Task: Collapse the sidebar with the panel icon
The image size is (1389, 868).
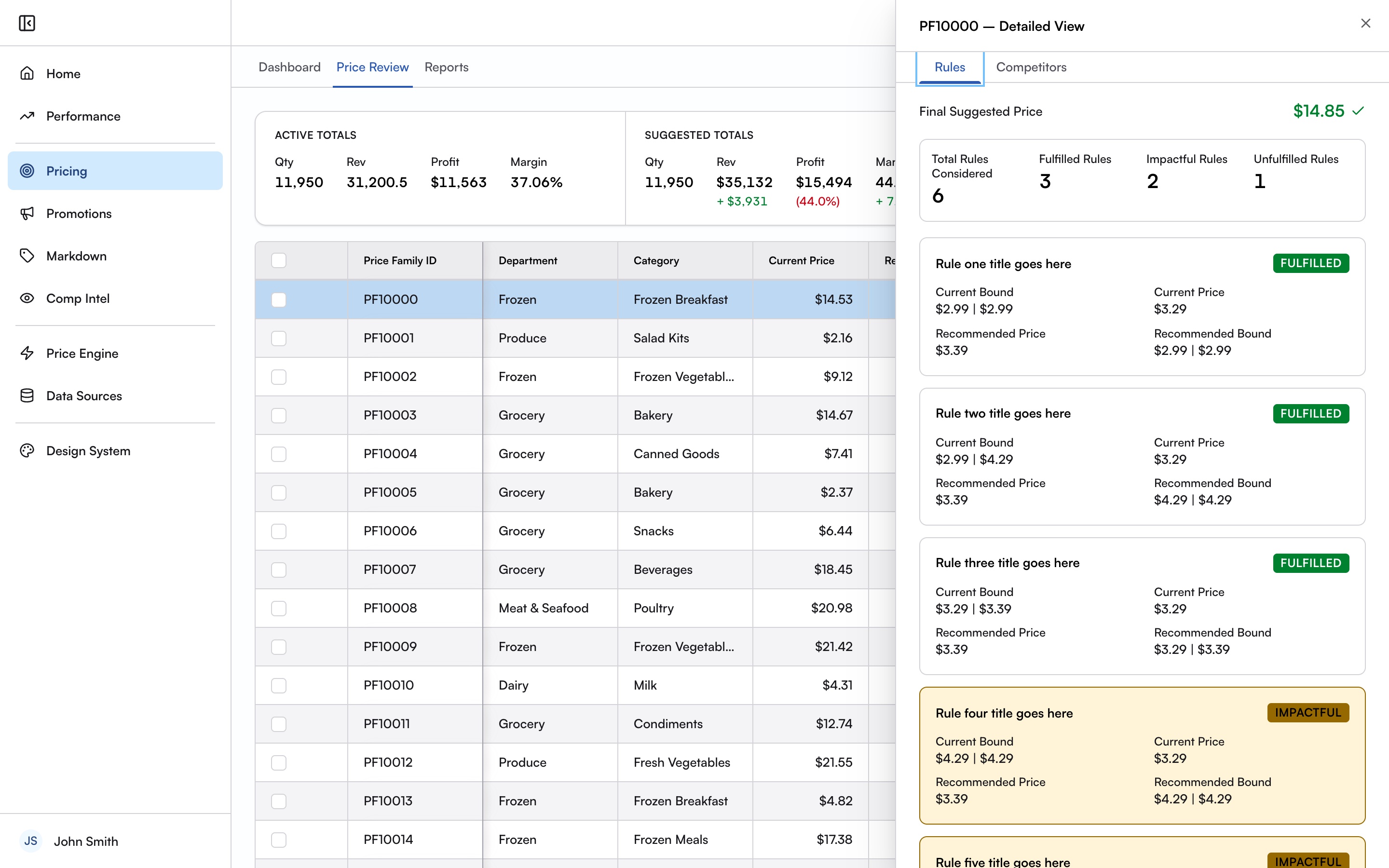Action: point(27,23)
